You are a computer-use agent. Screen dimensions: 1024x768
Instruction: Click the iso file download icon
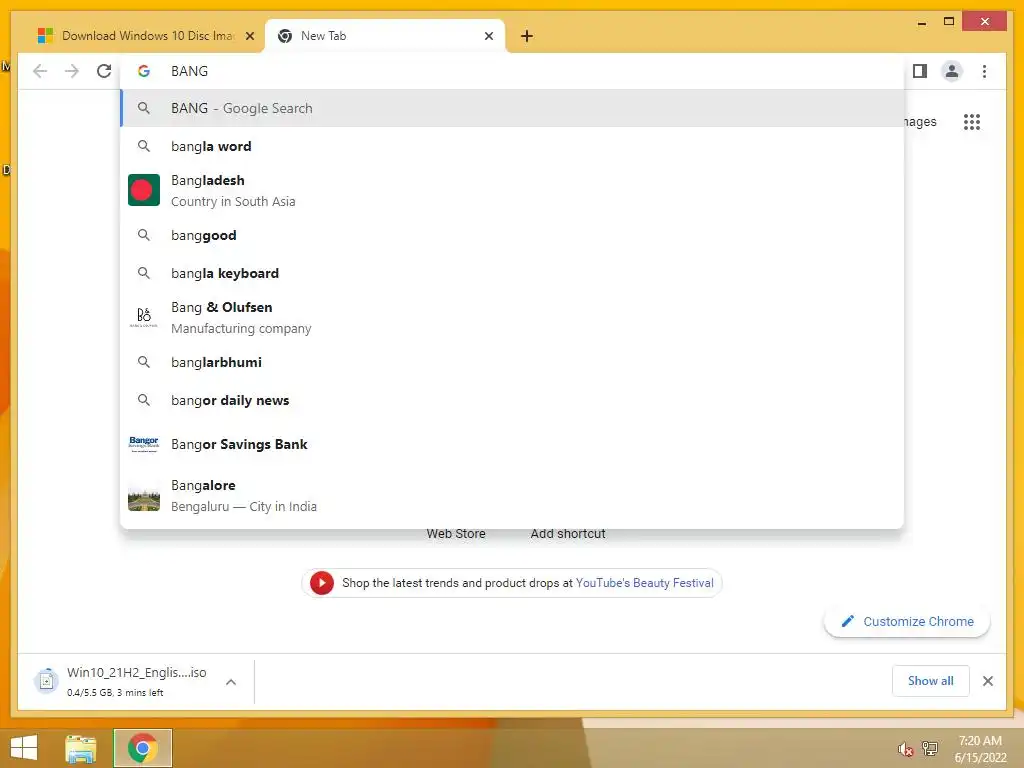click(46, 680)
